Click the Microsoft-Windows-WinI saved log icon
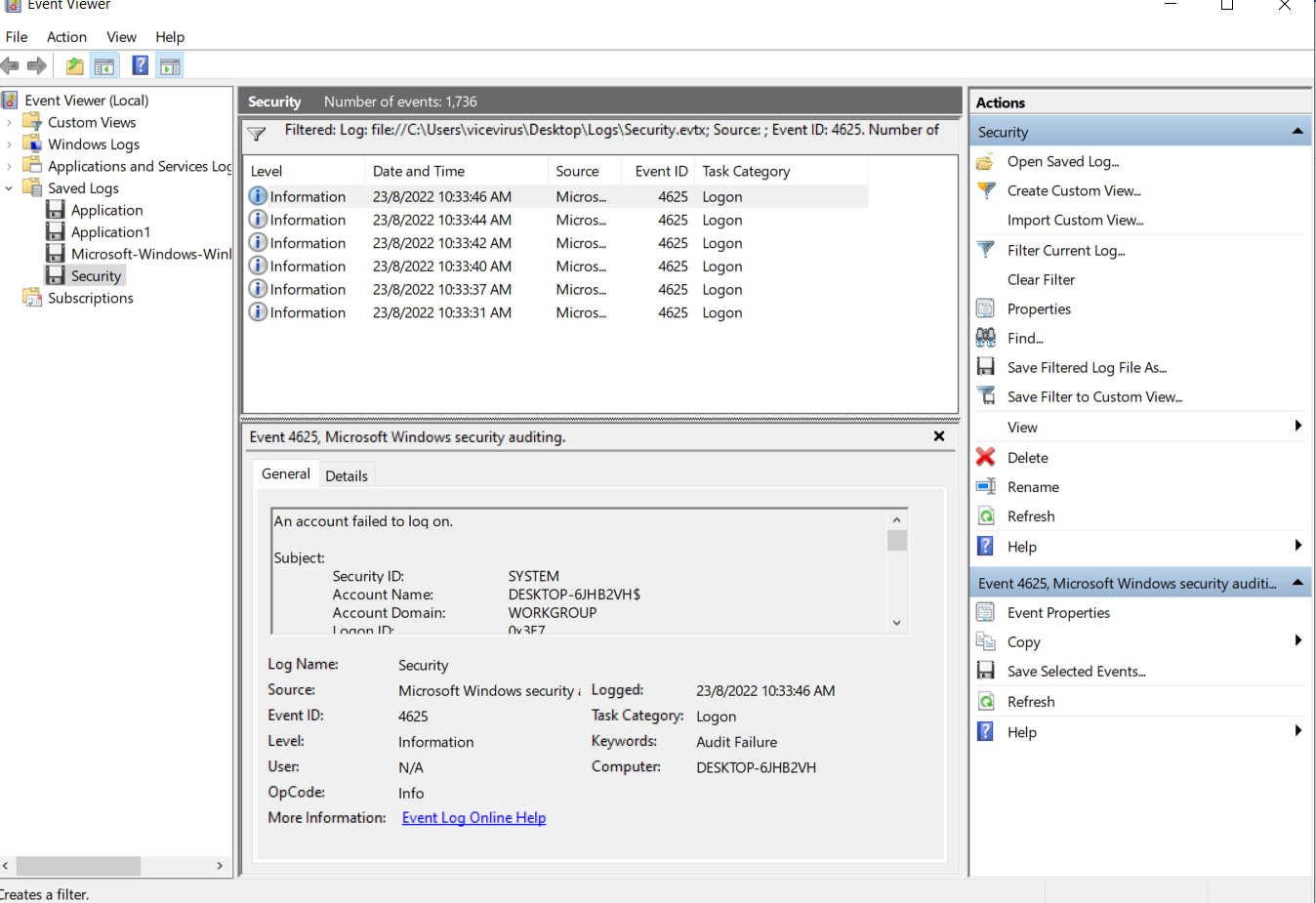This screenshot has width=1316, height=903. [x=56, y=254]
